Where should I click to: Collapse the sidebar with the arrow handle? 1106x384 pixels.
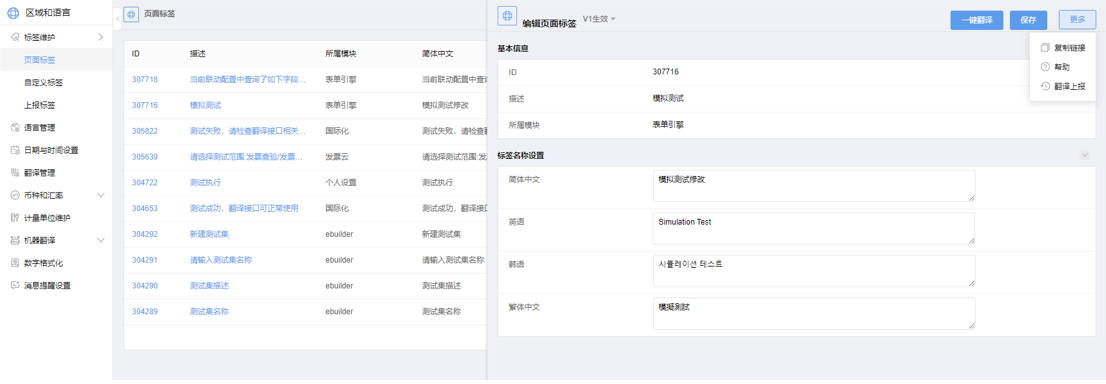[x=117, y=19]
